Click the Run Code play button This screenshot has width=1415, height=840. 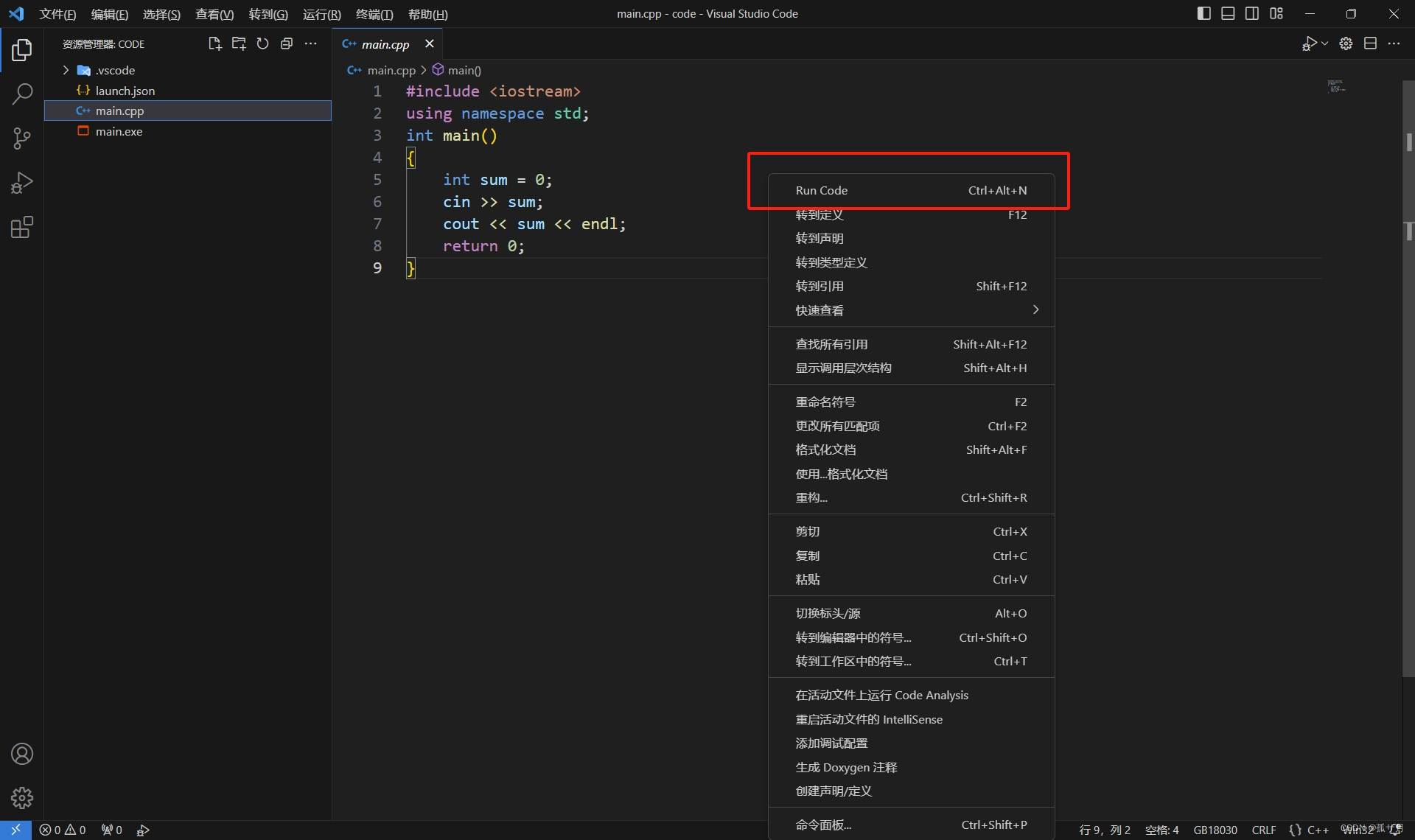coord(1309,44)
